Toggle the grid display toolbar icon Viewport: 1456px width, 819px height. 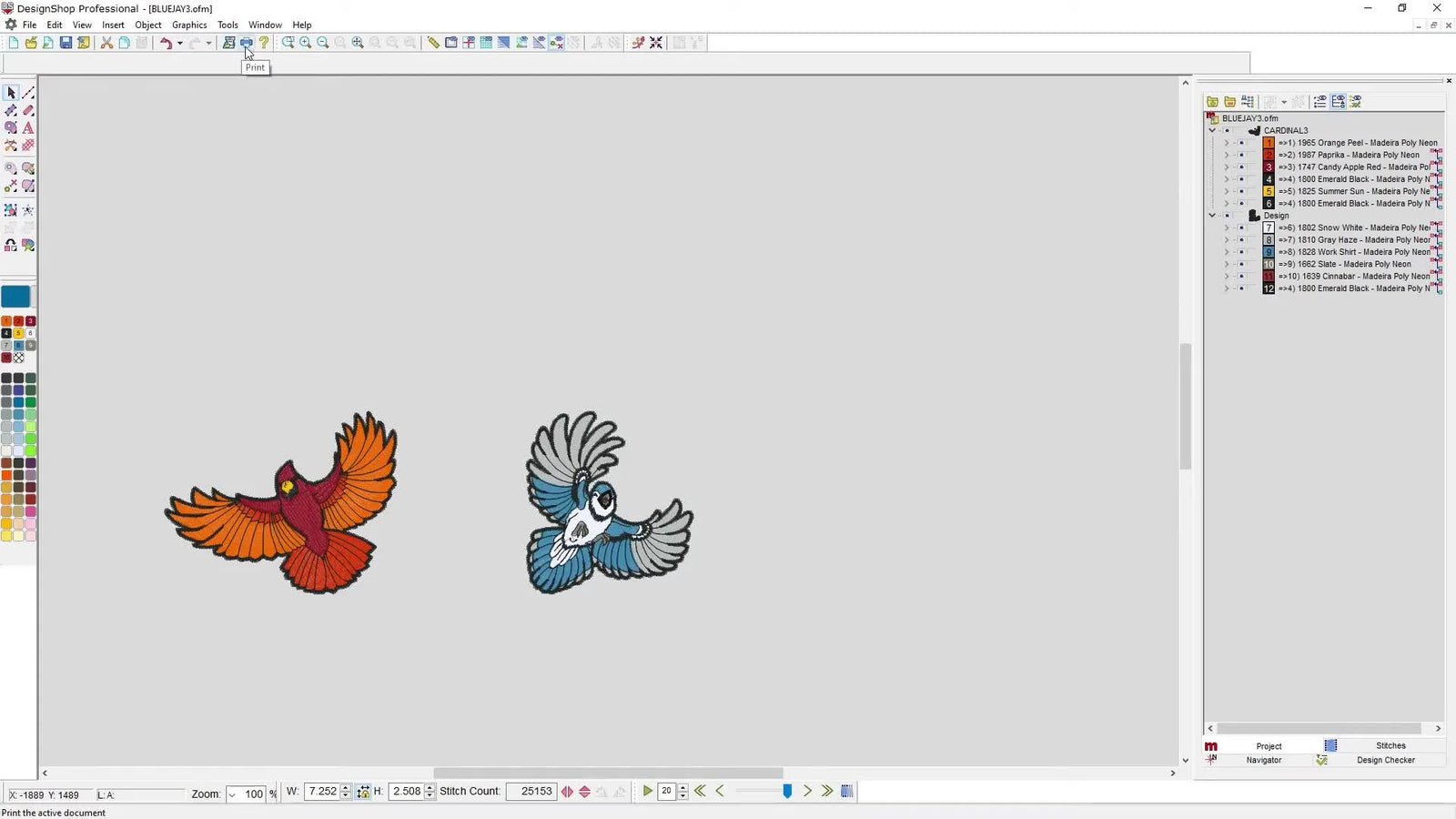[486, 43]
